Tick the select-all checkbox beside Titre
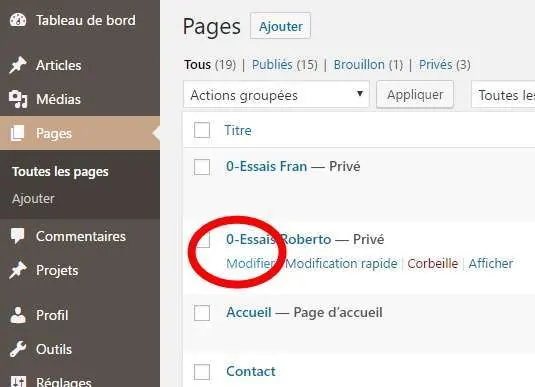Image resolution: width=535 pixels, height=387 pixels. [202, 130]
